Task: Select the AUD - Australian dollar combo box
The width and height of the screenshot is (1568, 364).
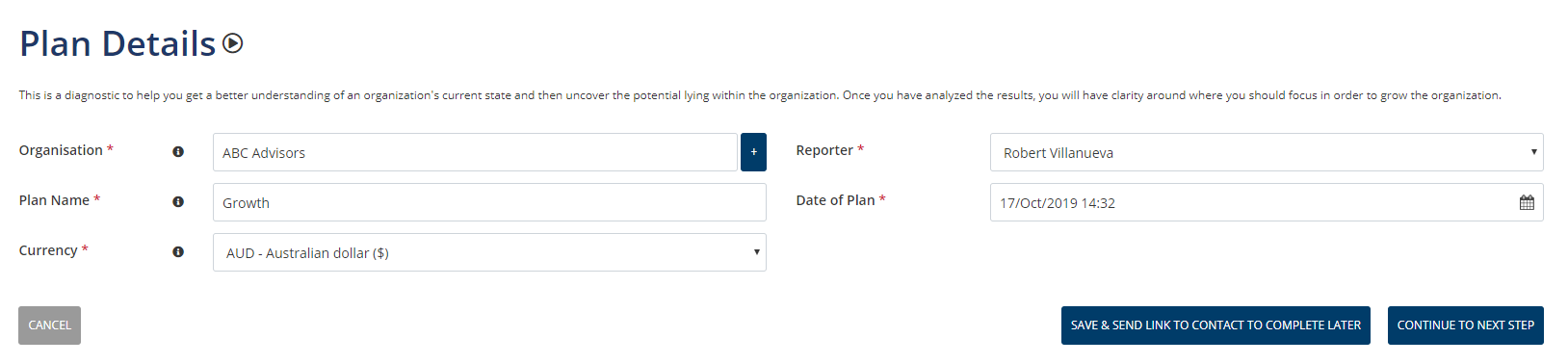Action: tap(489, 252)
